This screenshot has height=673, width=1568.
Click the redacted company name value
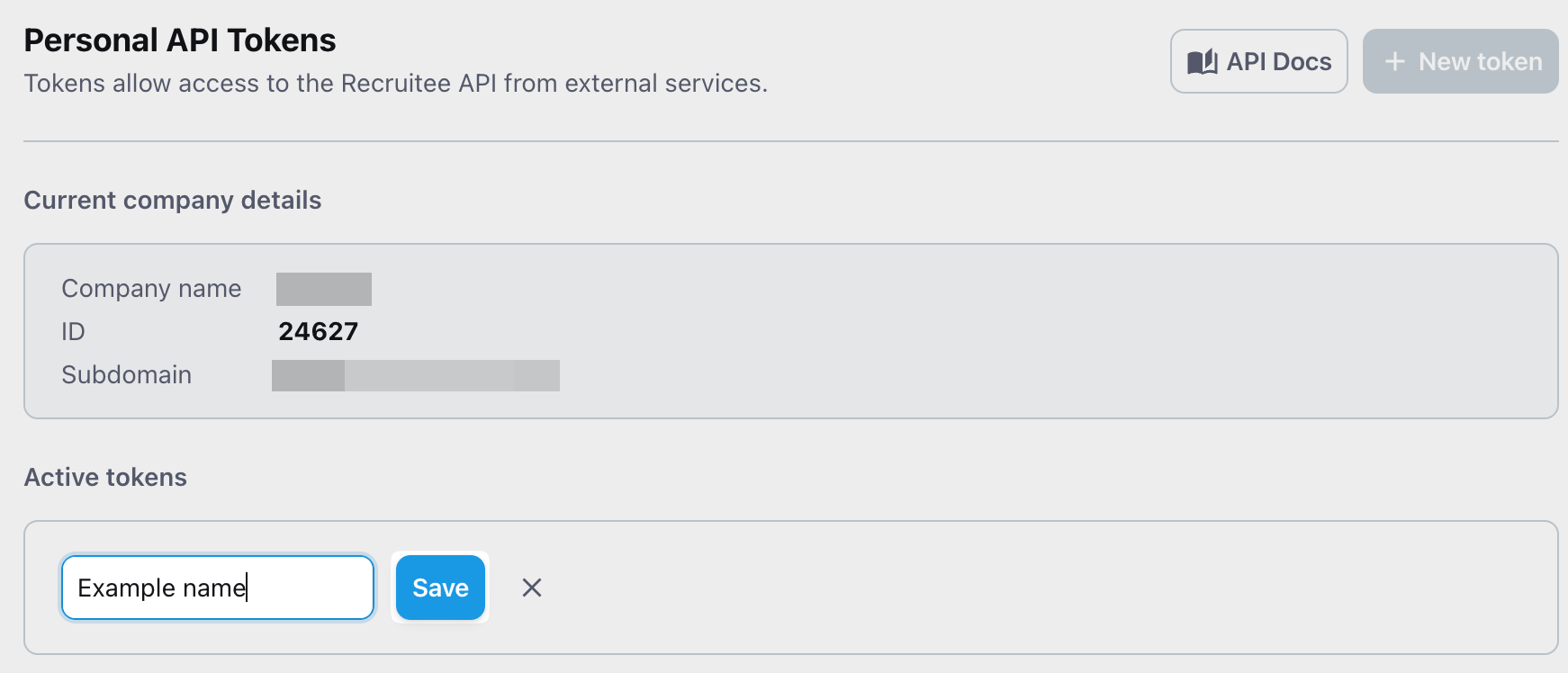coord(324,289)
